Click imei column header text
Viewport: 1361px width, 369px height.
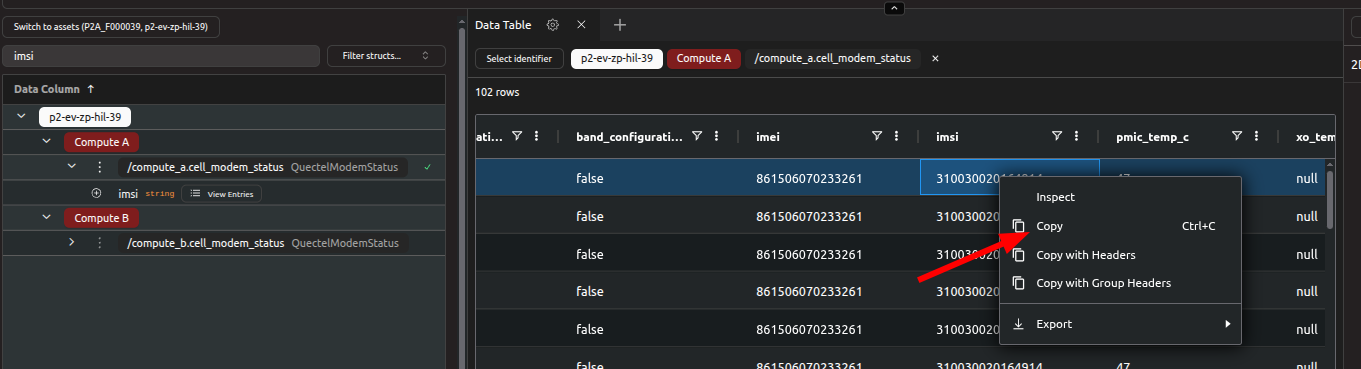coord(767,136)
